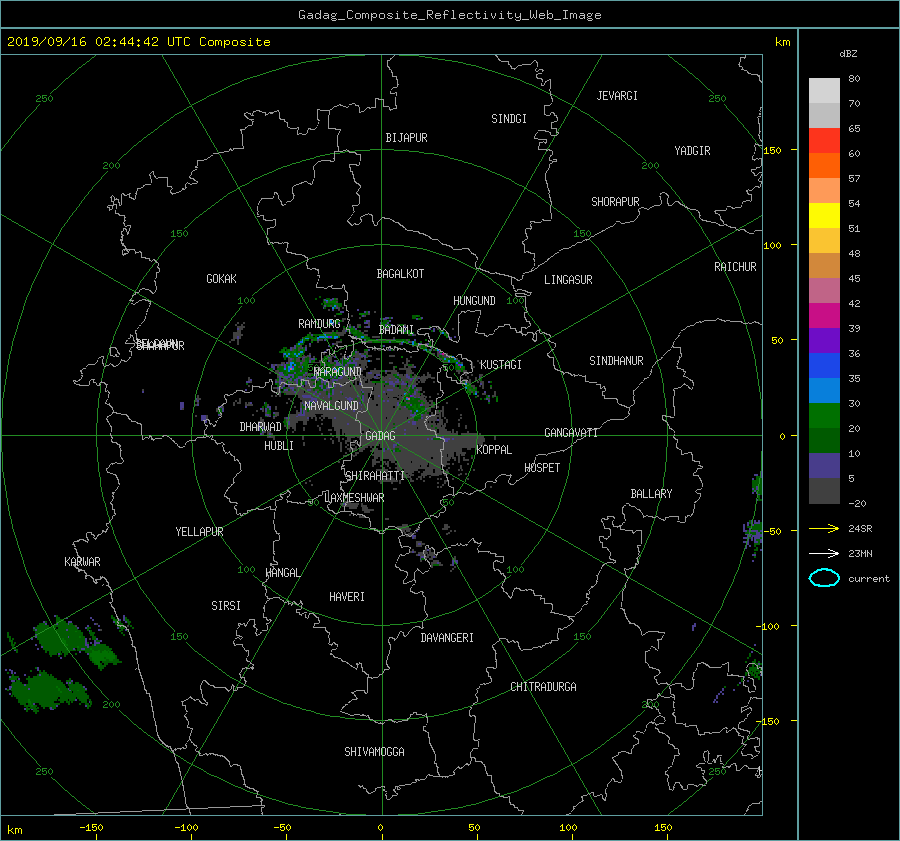The image size is (900, 841).
Task: Click the BIJAPUR city label
Action: 406,138
